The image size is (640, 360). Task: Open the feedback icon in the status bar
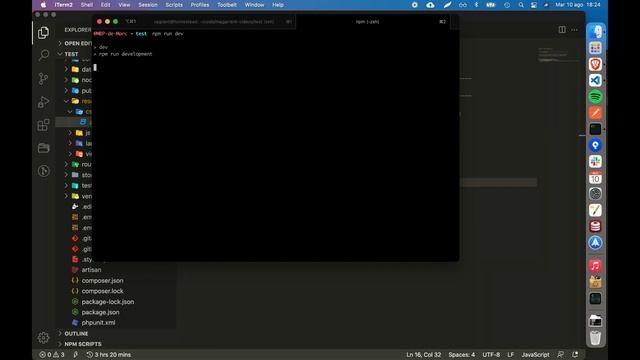pyautogui.click(x=560, y=355)
